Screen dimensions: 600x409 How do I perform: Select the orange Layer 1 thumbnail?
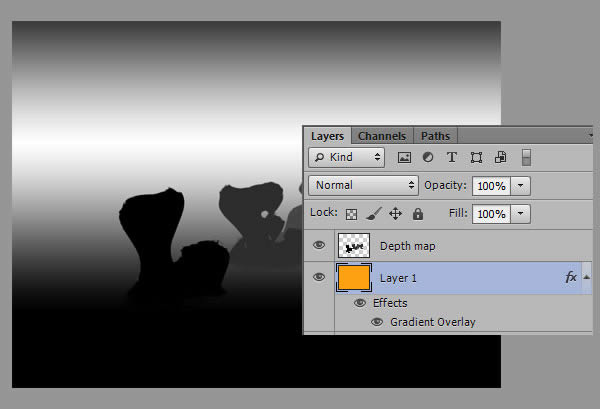353,277
